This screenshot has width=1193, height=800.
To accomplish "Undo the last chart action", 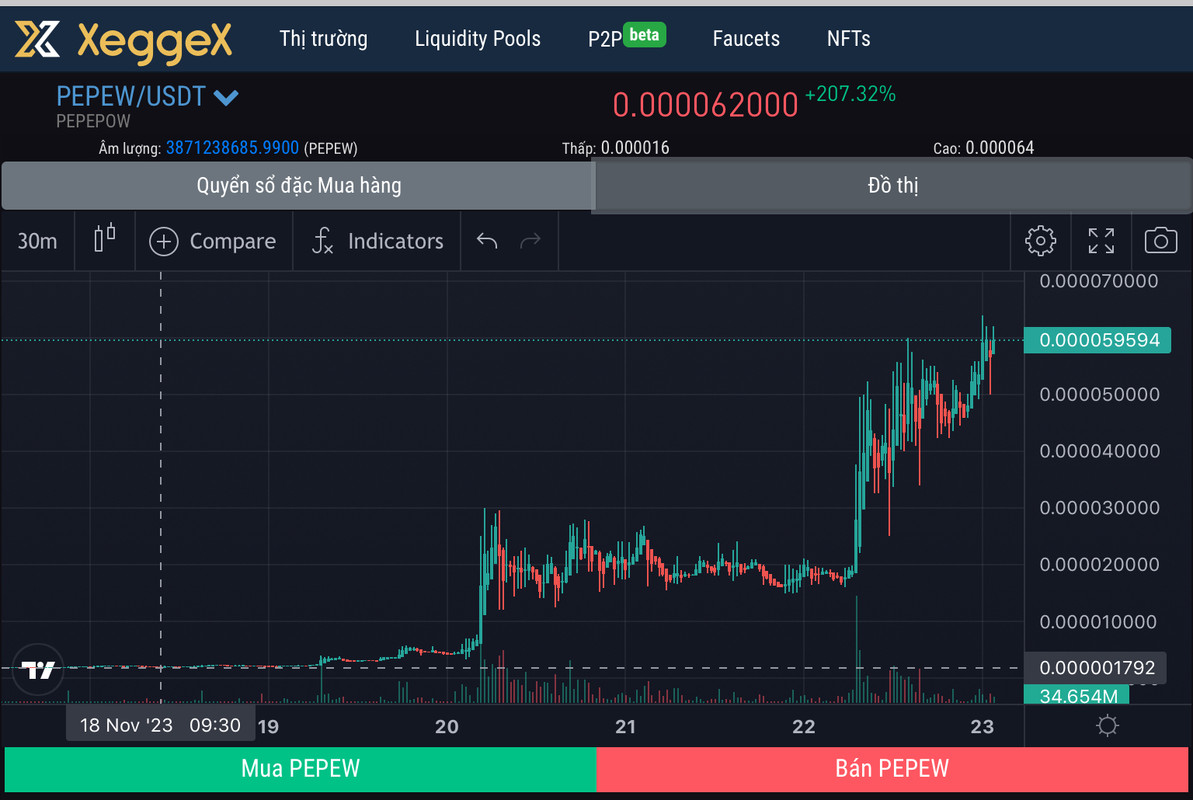I will coord(487,241).
